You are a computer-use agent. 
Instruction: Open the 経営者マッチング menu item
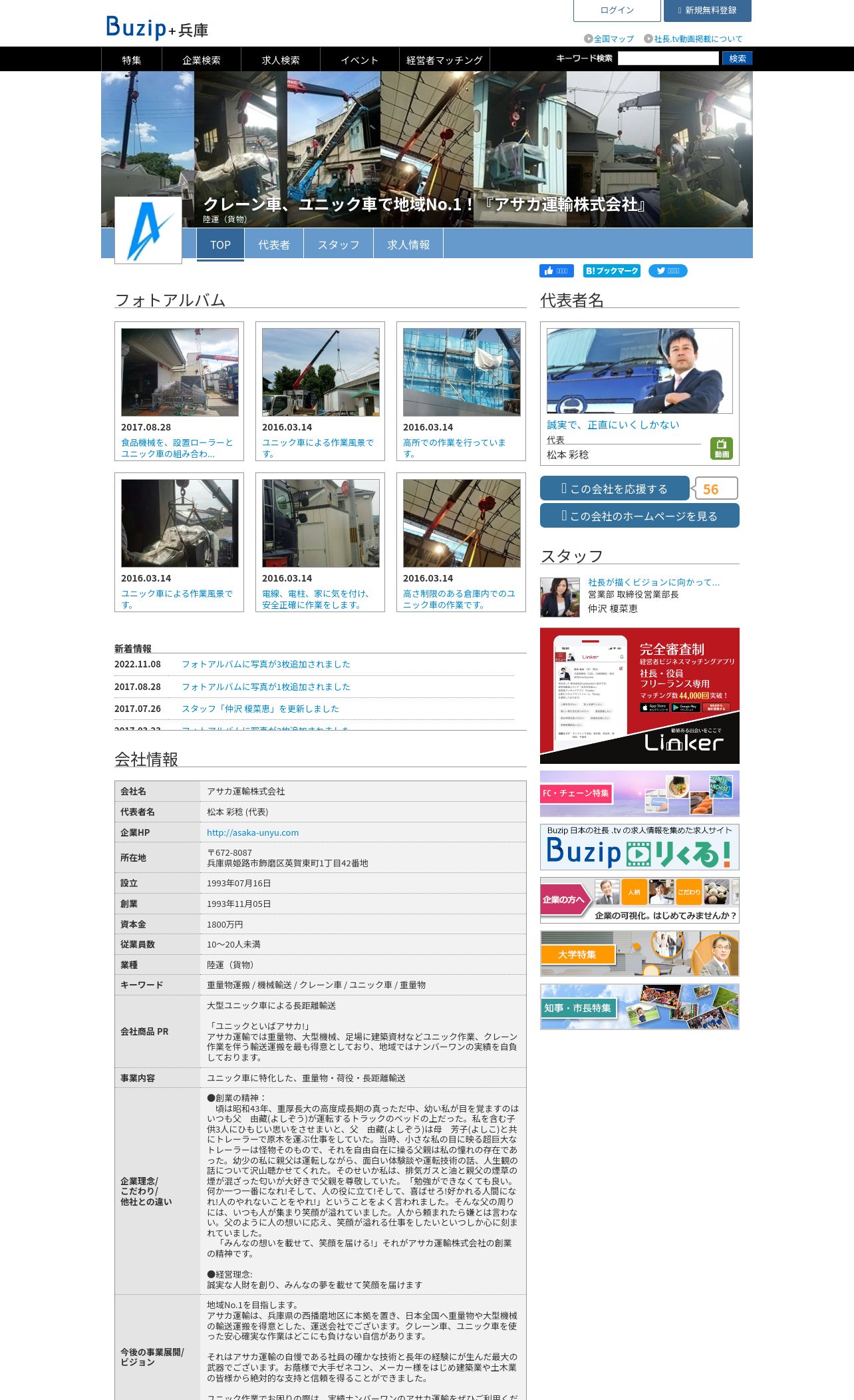tap(444, 60)
